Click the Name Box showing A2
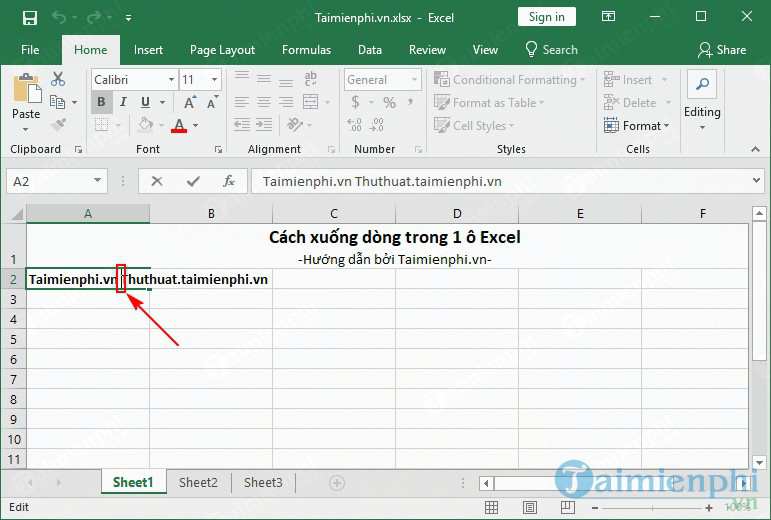This screenshot has height=520, width=771. (x=57, y=181)
